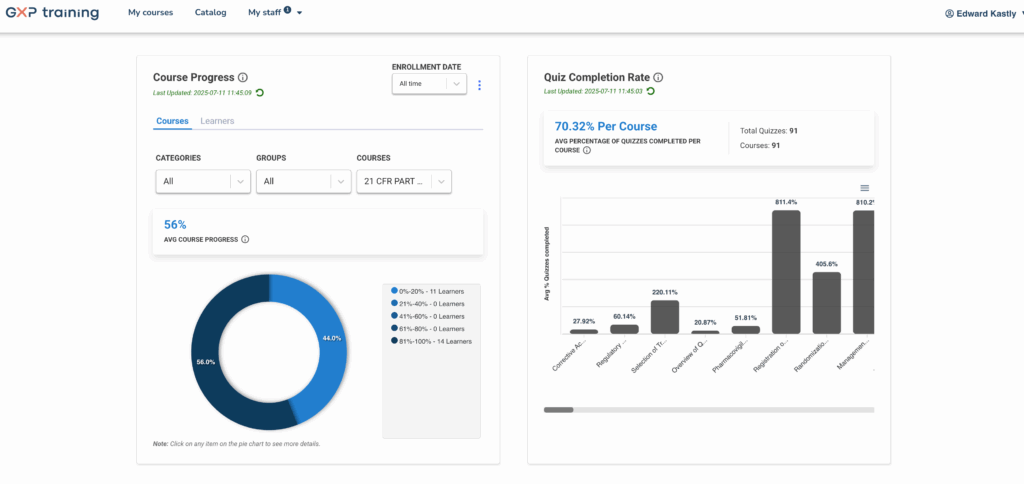Switch to the Learners tab
This screenshot has width=1024, height=484.
[217, 121]
